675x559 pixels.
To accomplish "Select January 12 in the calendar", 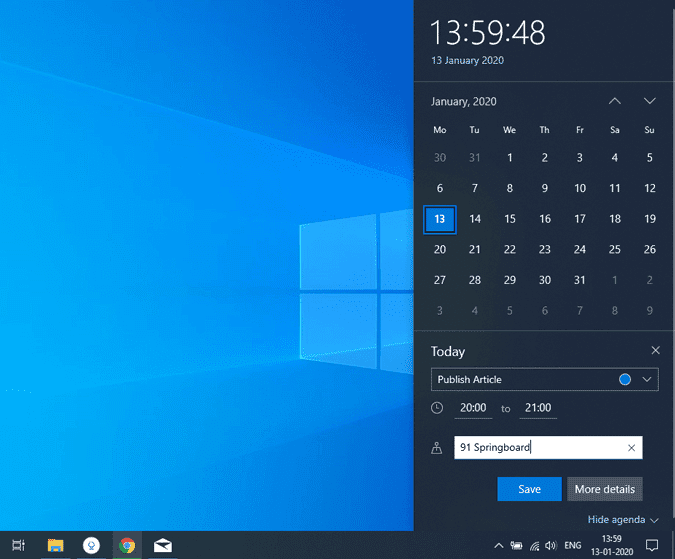I will point(650,188).
